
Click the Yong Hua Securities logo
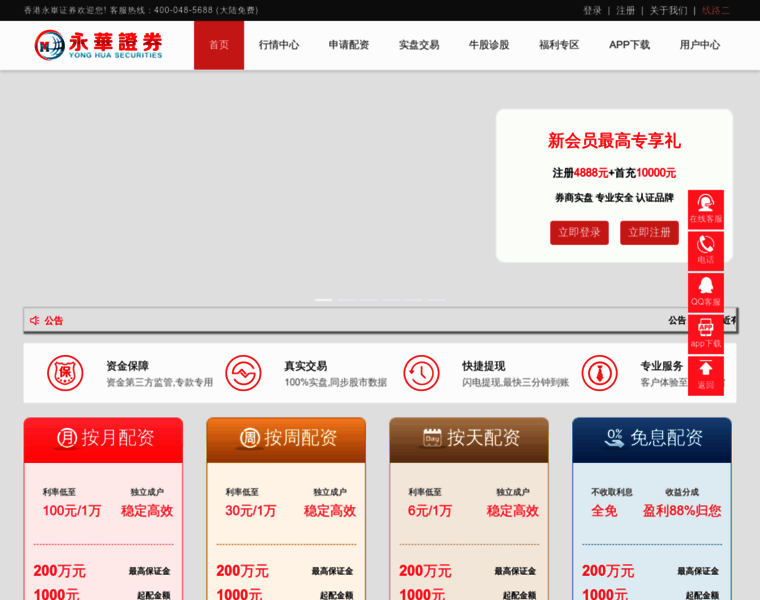point(98,45)
